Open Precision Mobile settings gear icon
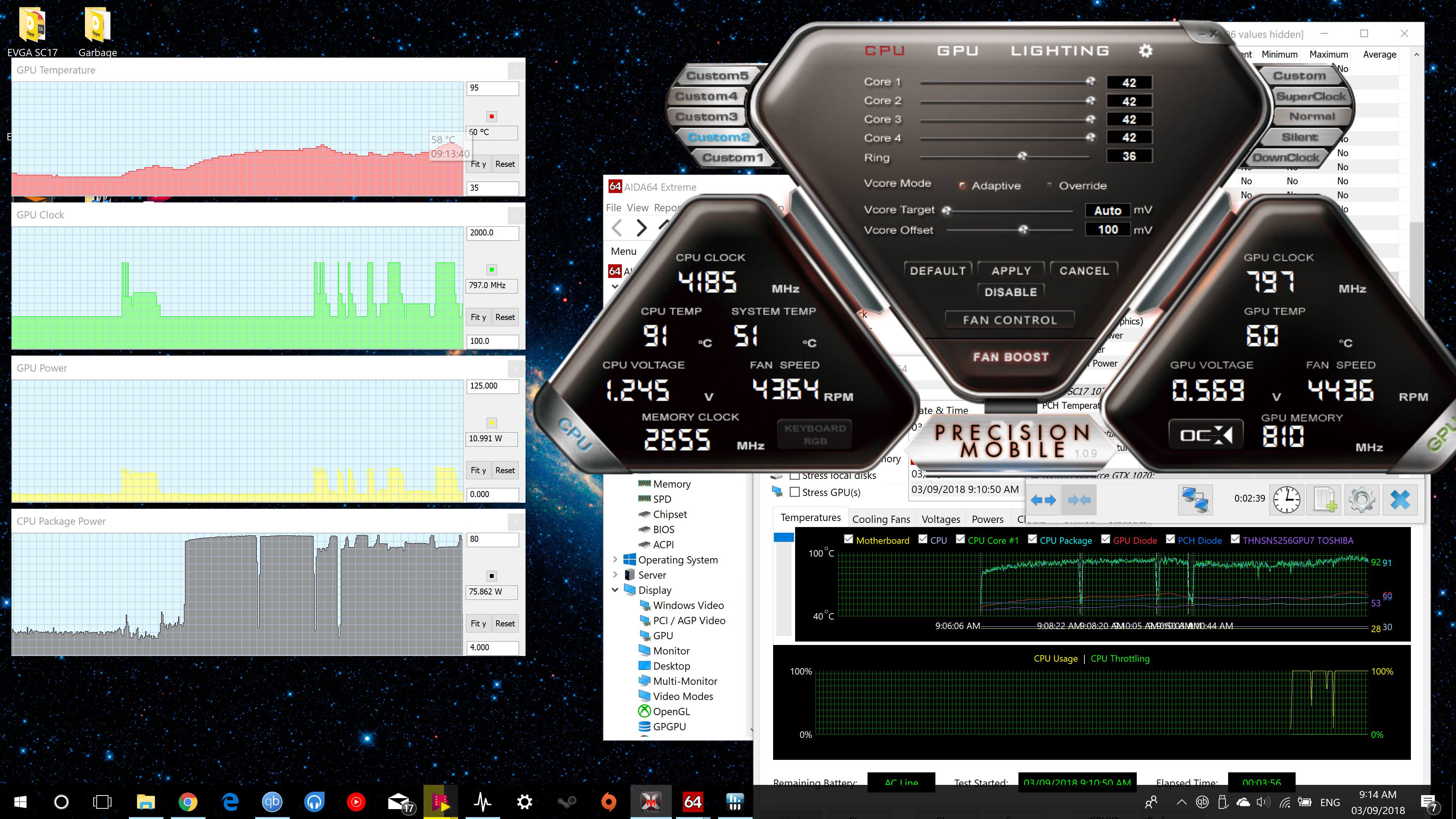Viewport: 1456px width, 819px height. (x=1145, y=51)
